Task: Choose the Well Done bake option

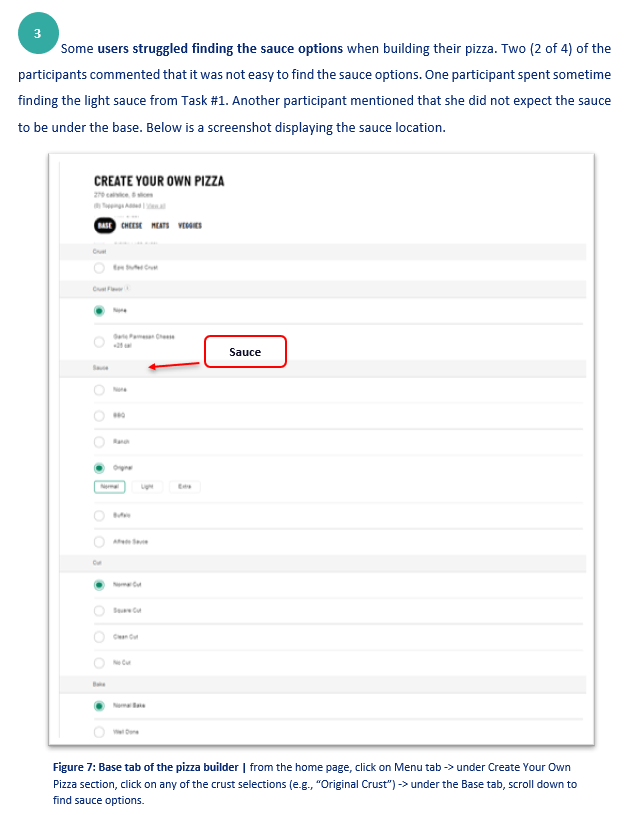Action: click(x=99, y=731)
